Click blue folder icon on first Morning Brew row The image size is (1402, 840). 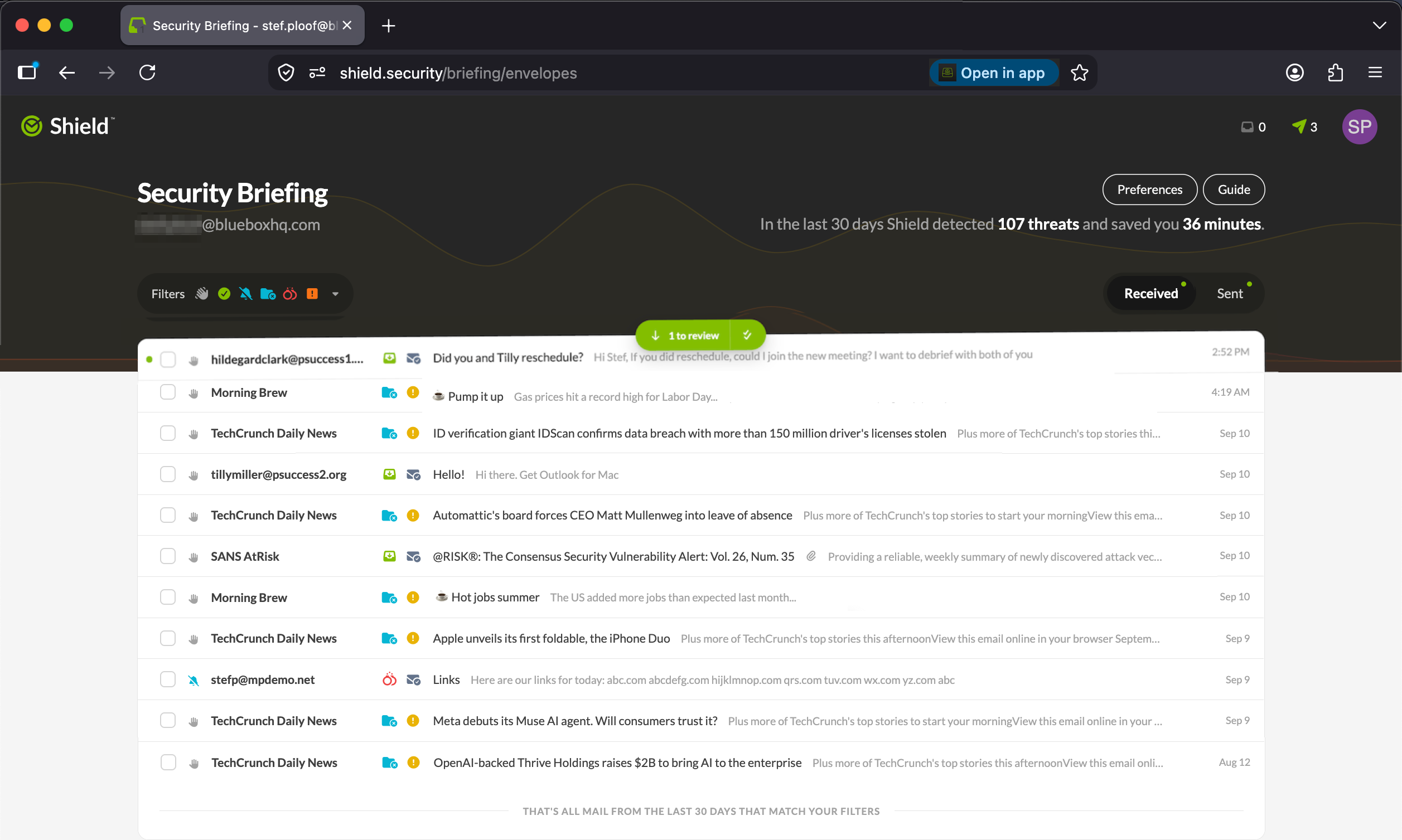[x=390, y=393]
